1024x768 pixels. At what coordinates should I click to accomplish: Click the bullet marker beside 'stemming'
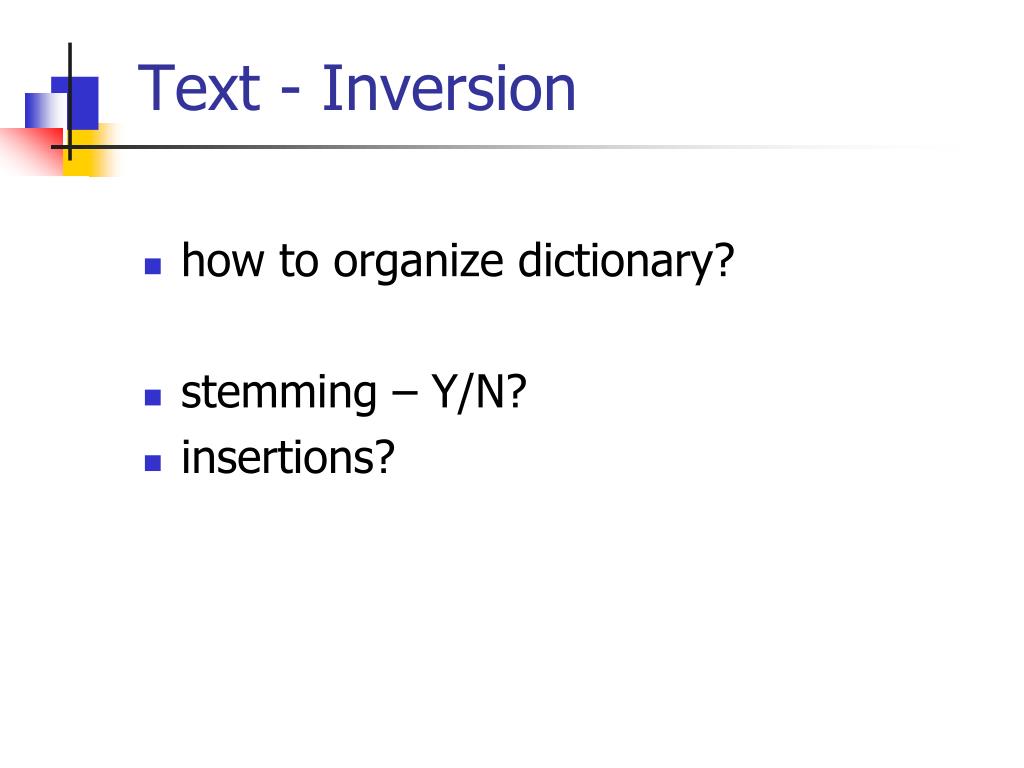pos(153,397)
